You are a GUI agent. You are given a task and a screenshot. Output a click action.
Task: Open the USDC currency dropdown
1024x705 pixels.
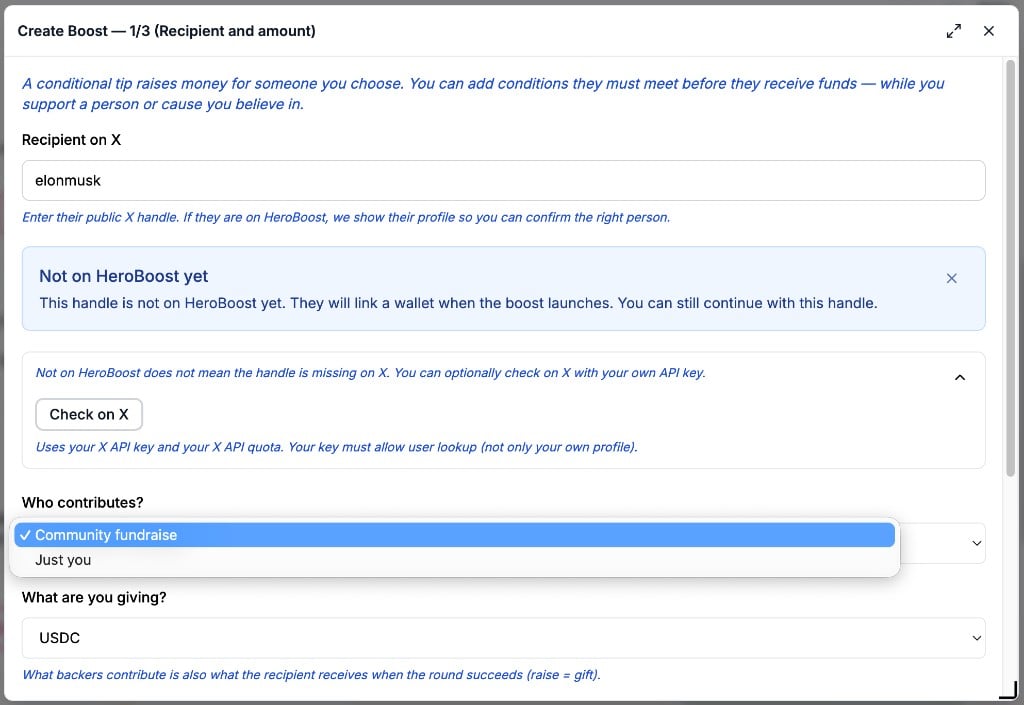click(504, 638)
